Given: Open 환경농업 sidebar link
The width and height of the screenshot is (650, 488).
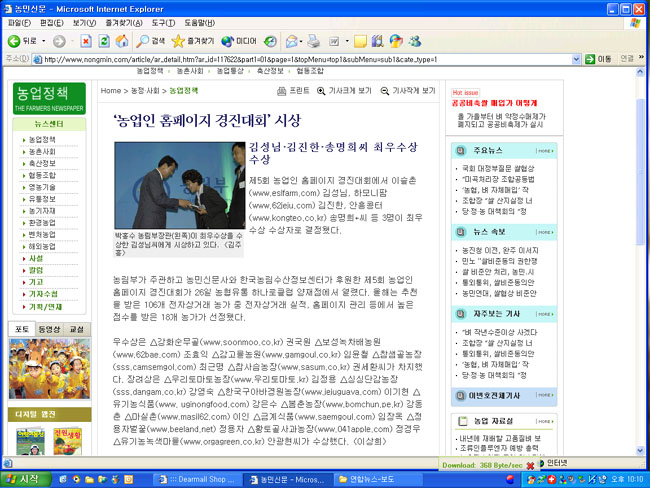Looking at the screenshot, I should [42, 223].
